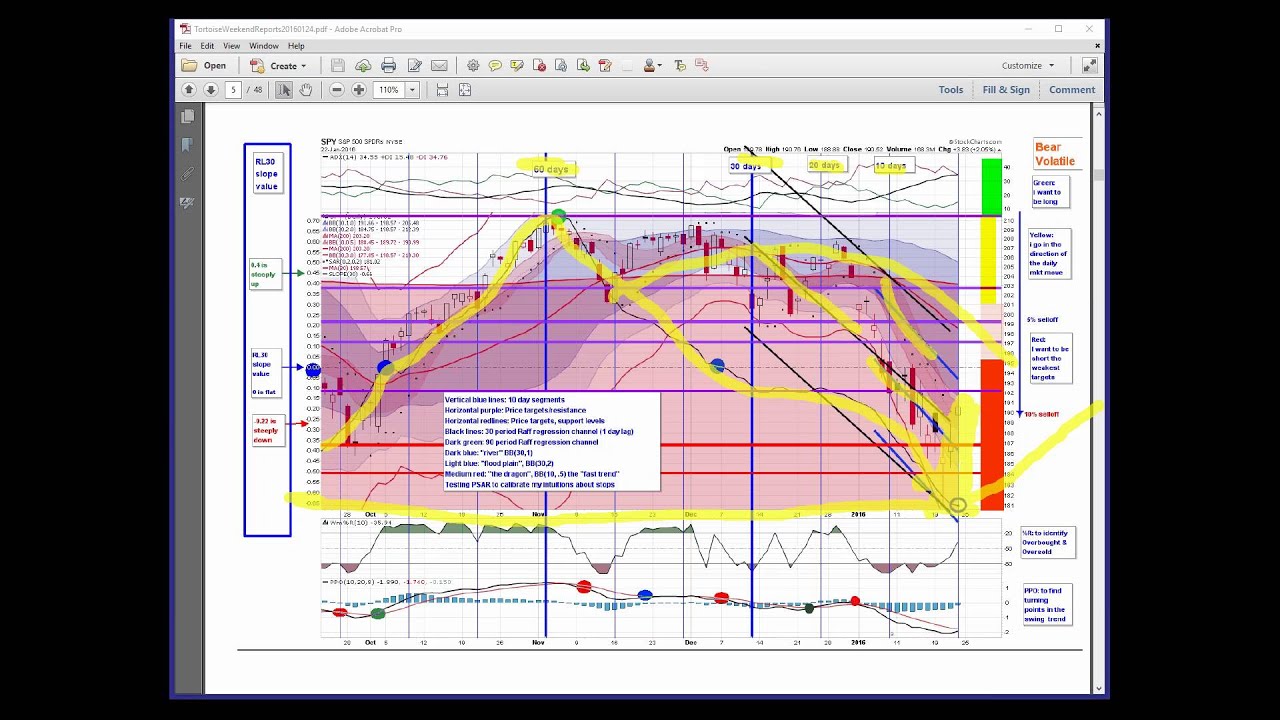Open the Page Thumbnails panel

pos(187,117)
